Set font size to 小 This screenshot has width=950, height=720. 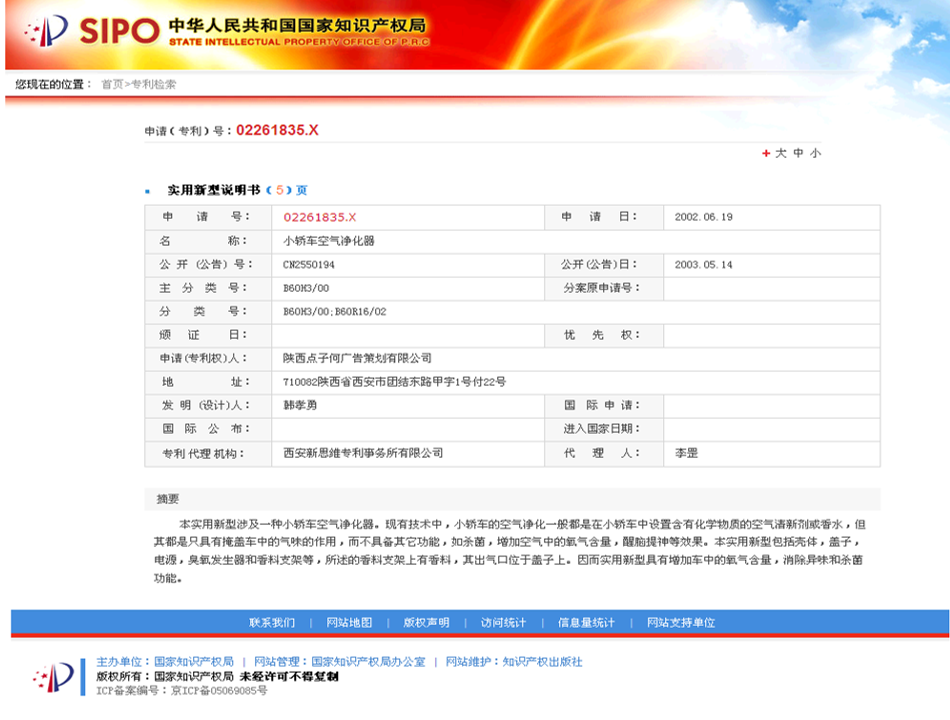click(815, 153)
